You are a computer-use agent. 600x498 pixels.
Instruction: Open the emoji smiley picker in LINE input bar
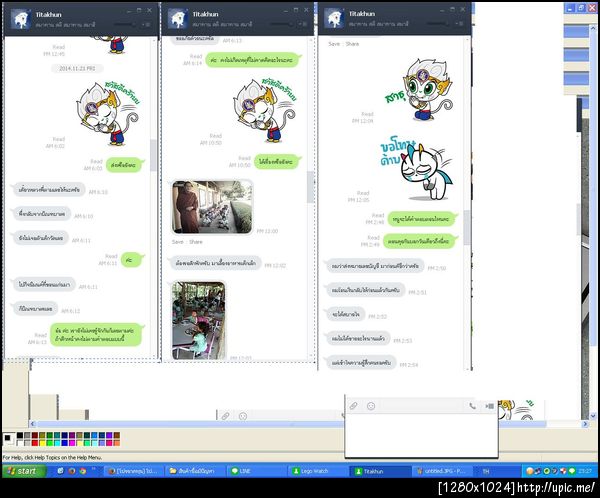tap(371, 406)
